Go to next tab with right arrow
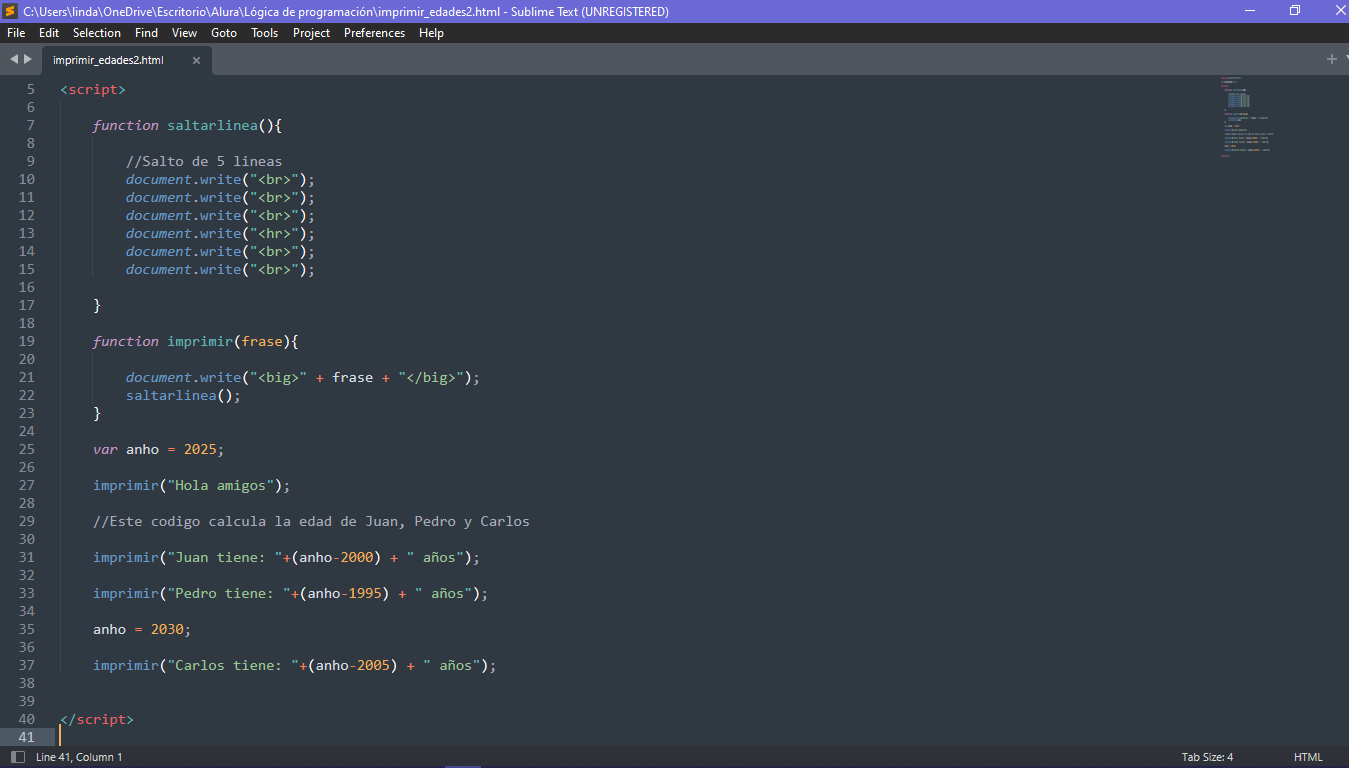Image resolution: width=1349 pixels, height=768 pixels. pos(28,60)
